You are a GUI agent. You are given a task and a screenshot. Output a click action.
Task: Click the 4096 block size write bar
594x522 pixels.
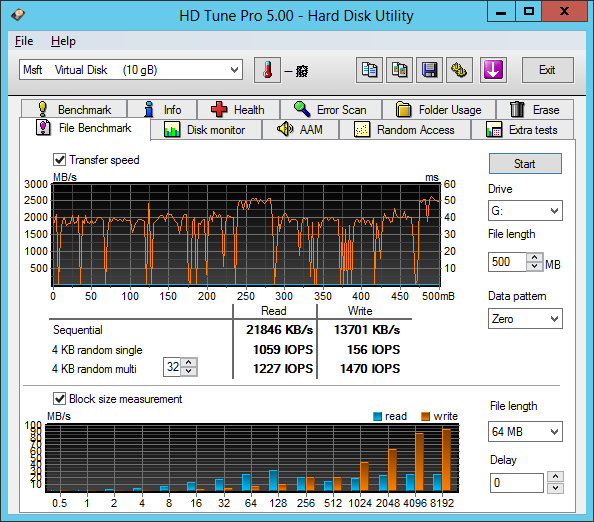419,462
